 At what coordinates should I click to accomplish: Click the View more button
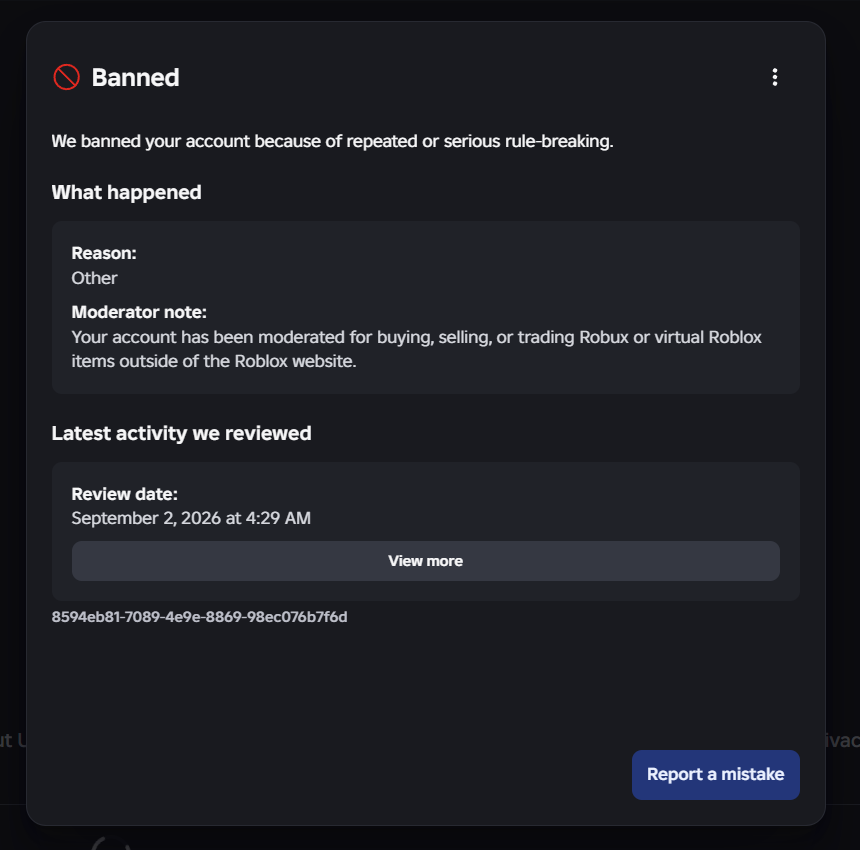click(426, 561)
